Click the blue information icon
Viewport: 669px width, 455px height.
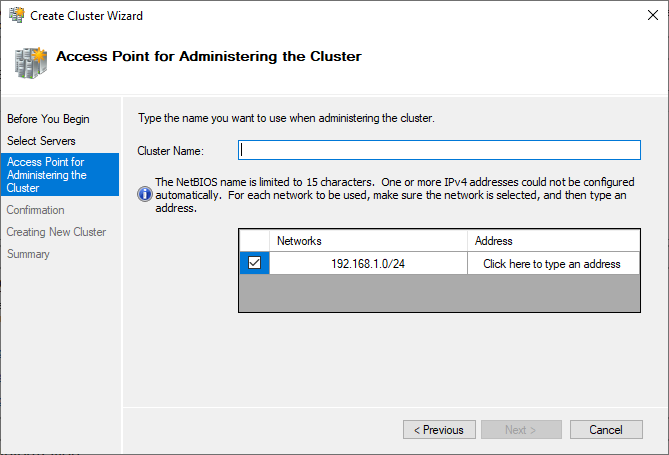point(145,195)
